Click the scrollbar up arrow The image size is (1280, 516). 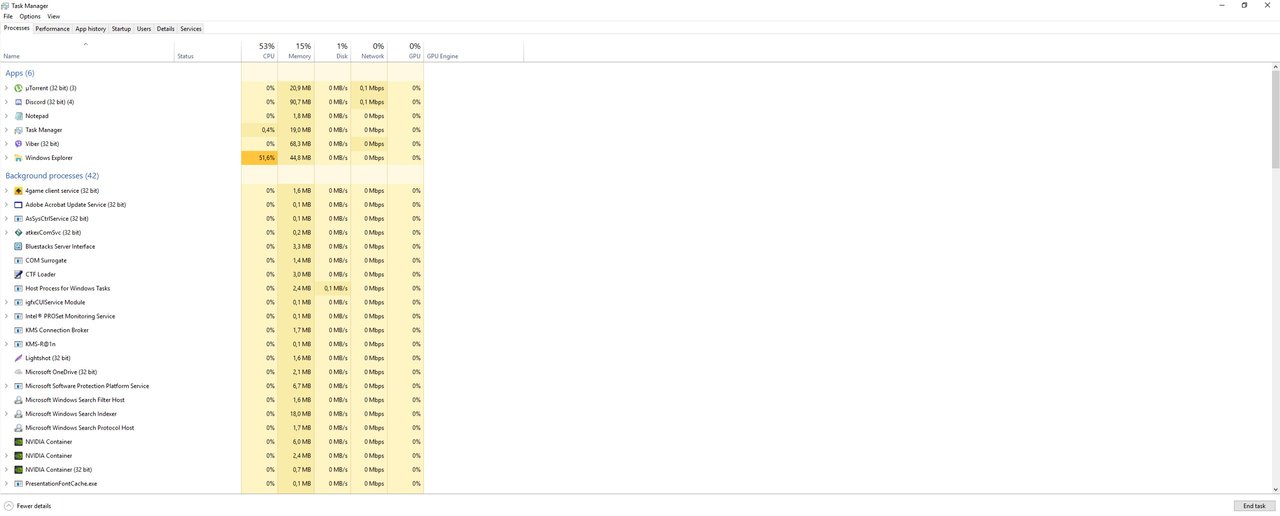tap(1275, 67)
